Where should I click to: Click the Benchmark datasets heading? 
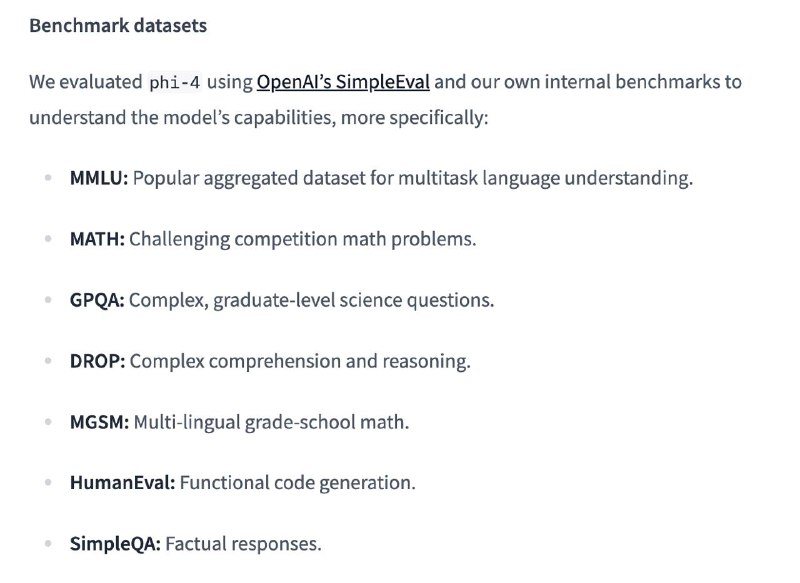click(118, 26)
